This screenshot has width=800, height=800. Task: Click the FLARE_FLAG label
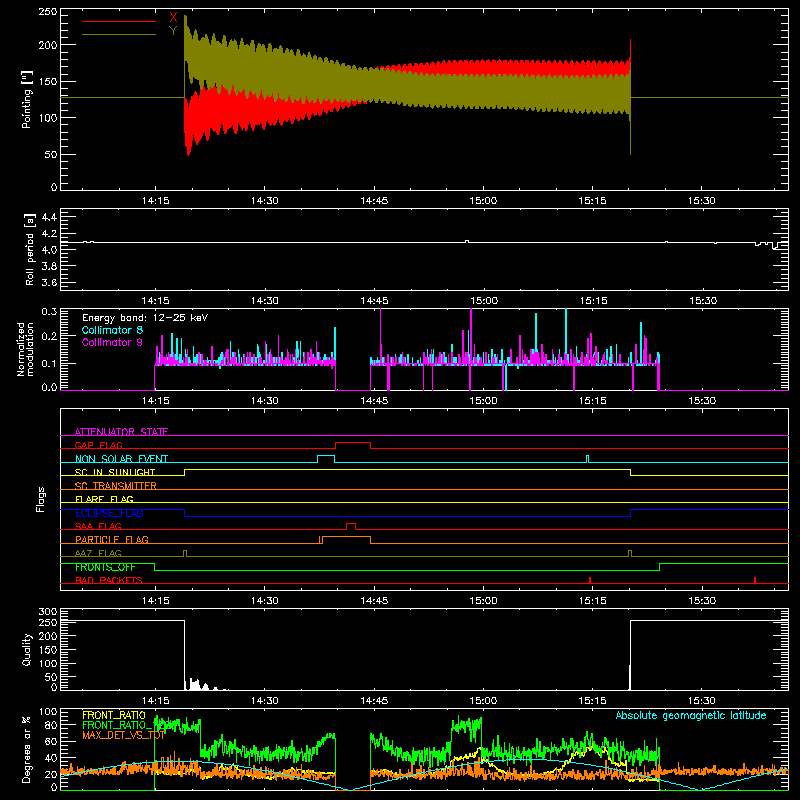[x=104, y=499]
